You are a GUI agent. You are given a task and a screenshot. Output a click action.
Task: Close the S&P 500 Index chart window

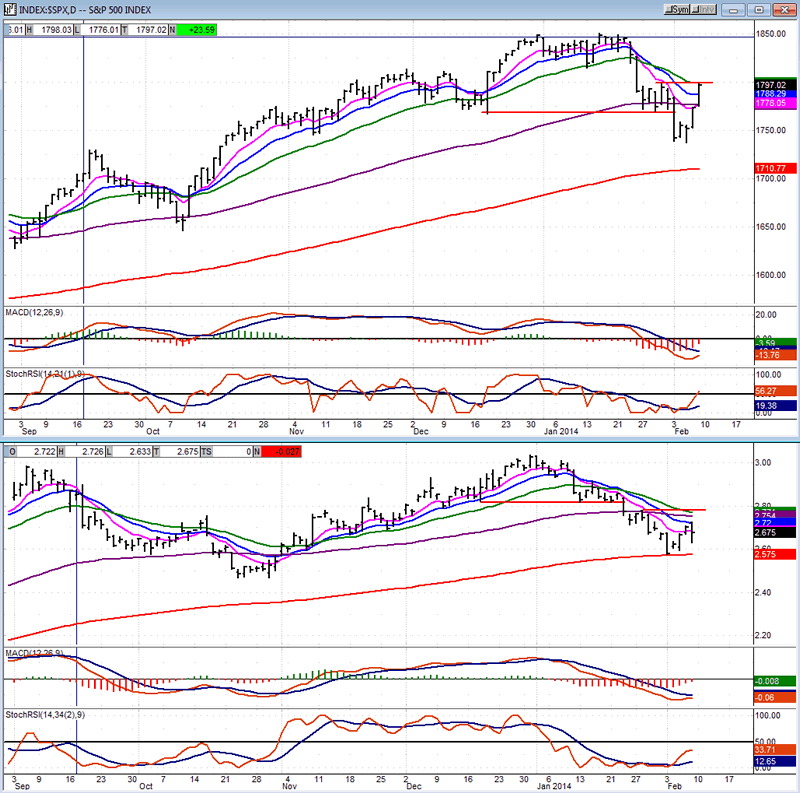point(785,10)
